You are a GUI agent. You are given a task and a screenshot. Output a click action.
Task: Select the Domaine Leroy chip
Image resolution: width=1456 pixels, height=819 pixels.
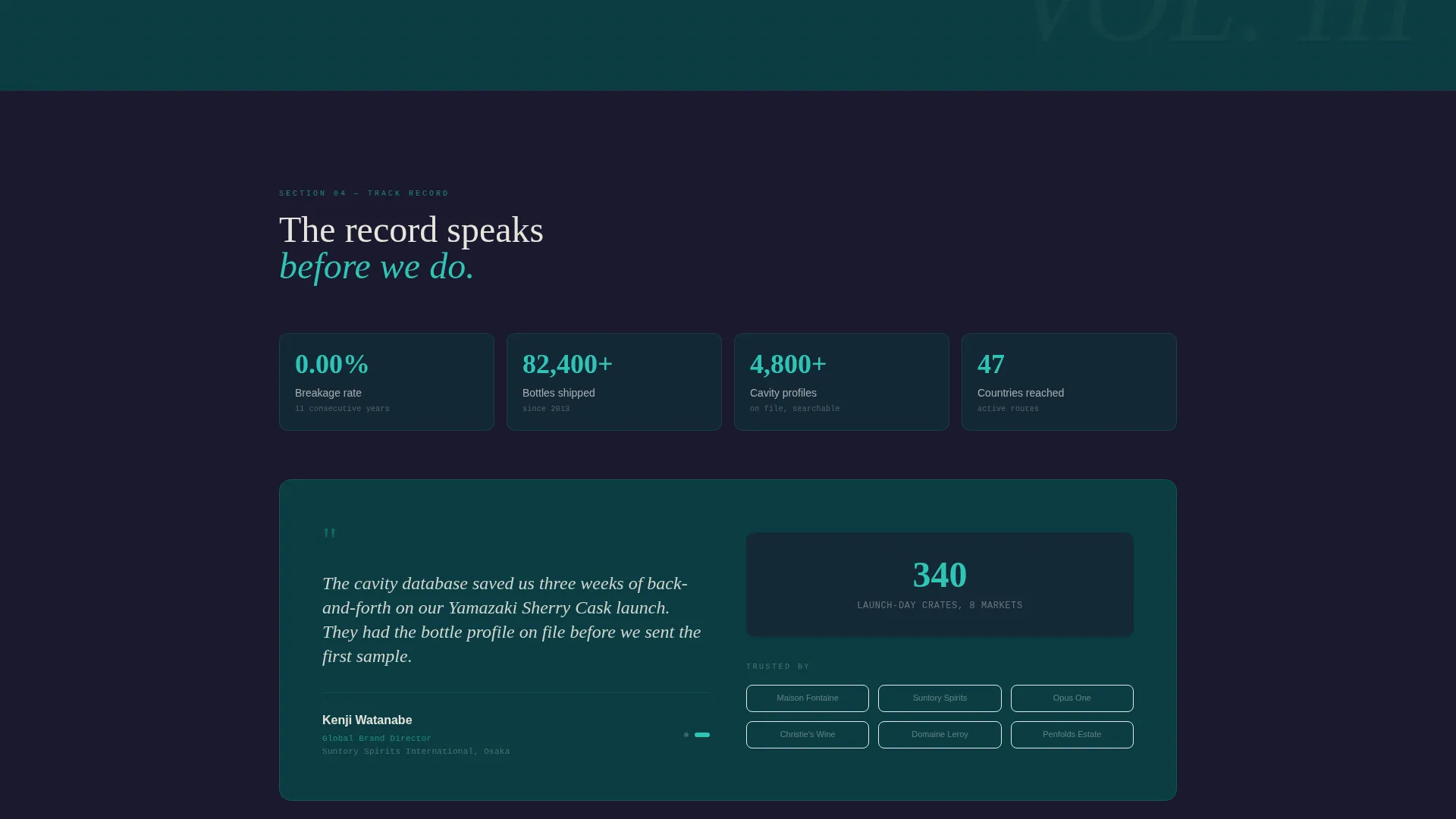pos(940,735)
